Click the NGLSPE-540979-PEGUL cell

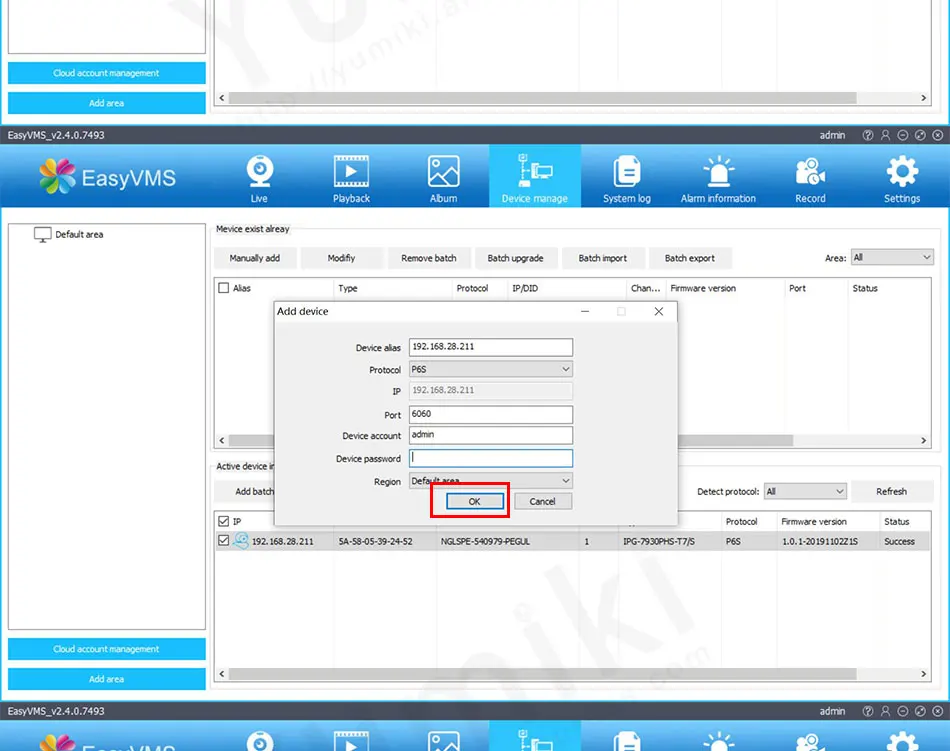click(485, 541)
